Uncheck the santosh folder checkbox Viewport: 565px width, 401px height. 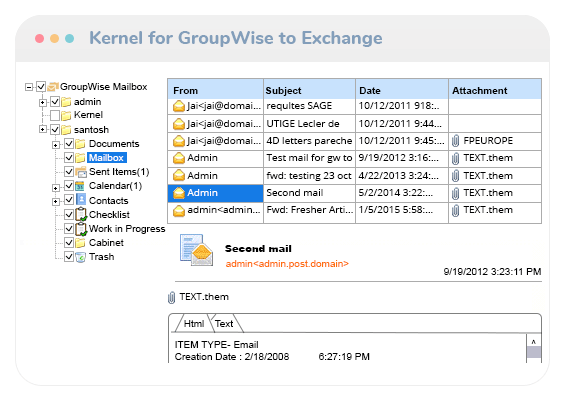click(x=55, y=129)
